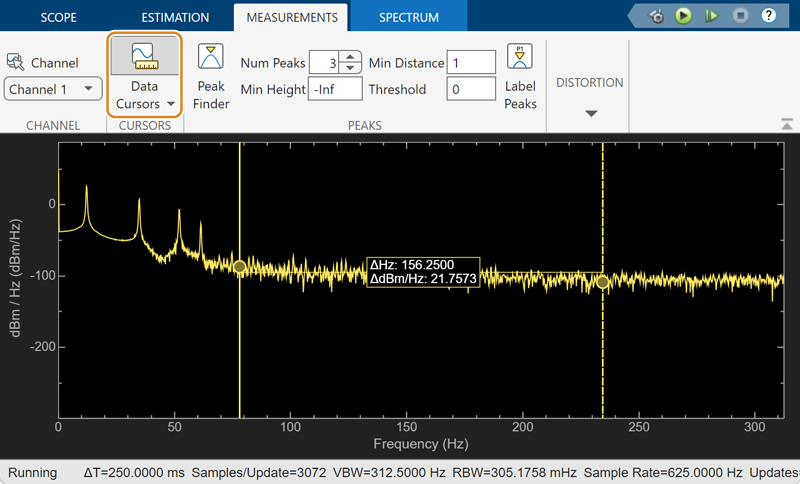Stop the simulation with the Stop button
The width and height of the screenshot is (800, 484).
740,16
